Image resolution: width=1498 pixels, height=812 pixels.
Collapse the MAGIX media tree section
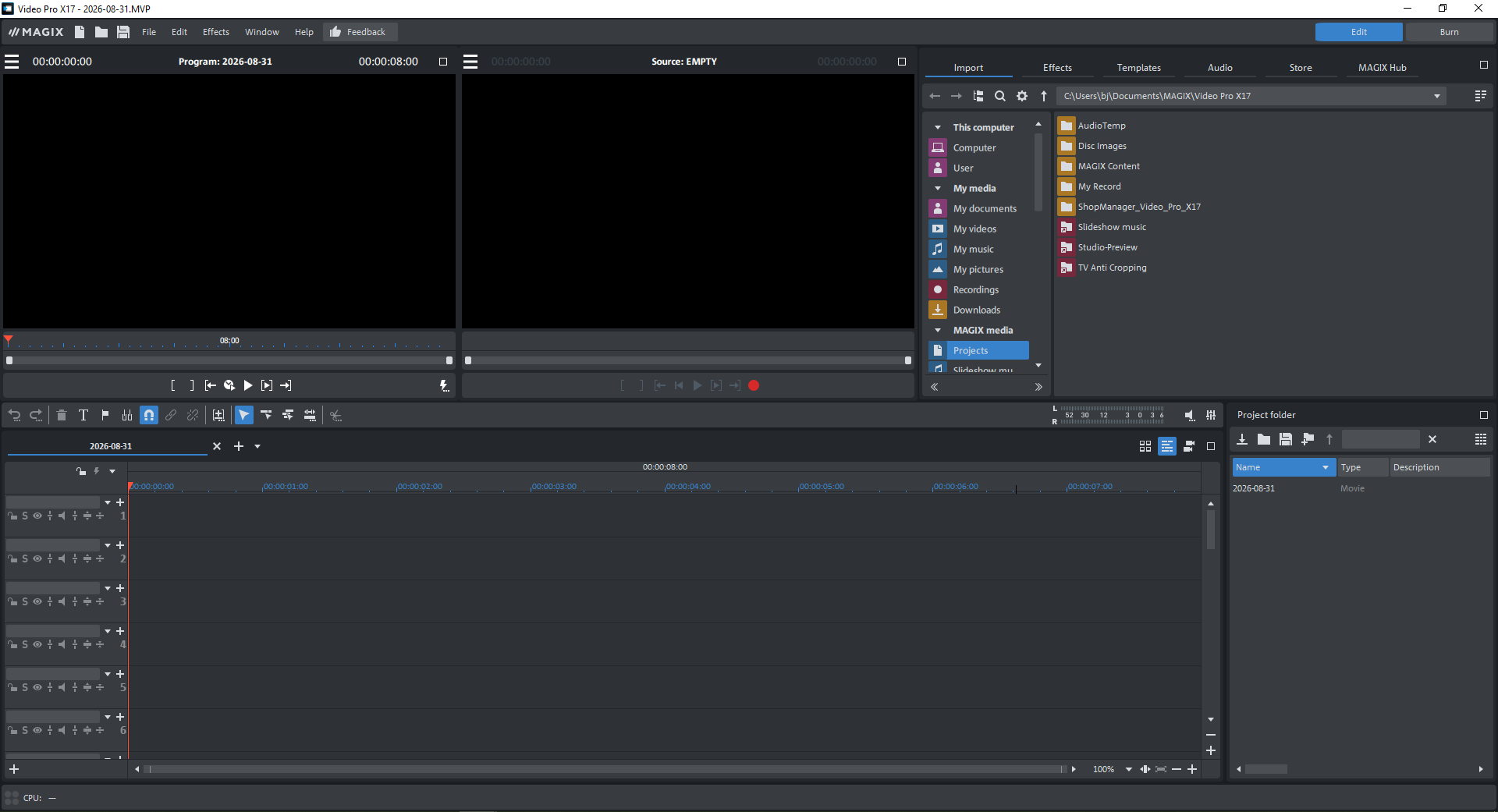[938, 330]
